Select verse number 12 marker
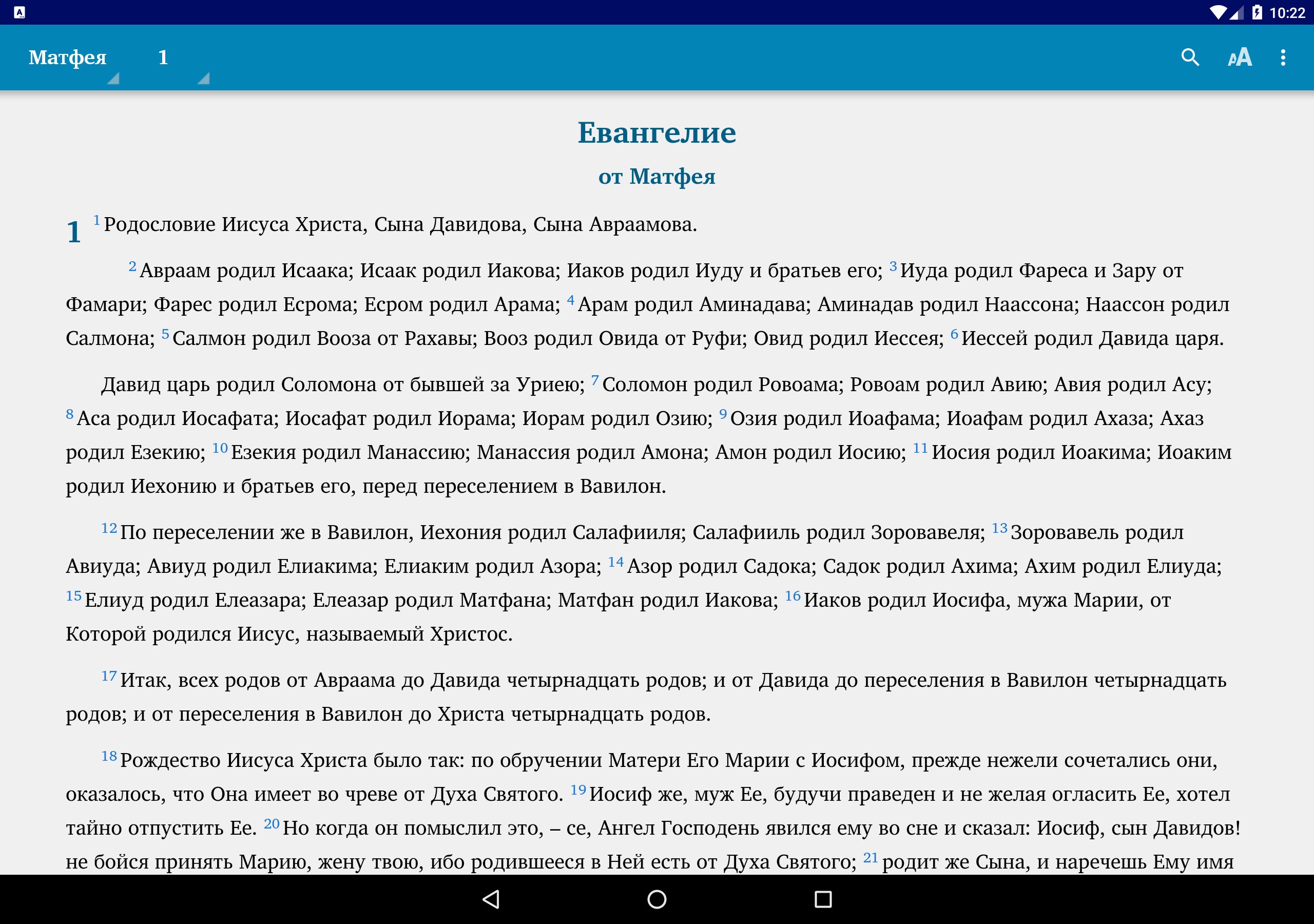Viewport: 1314px width, 924px height. pyautogui.click(x=109, y=528)
